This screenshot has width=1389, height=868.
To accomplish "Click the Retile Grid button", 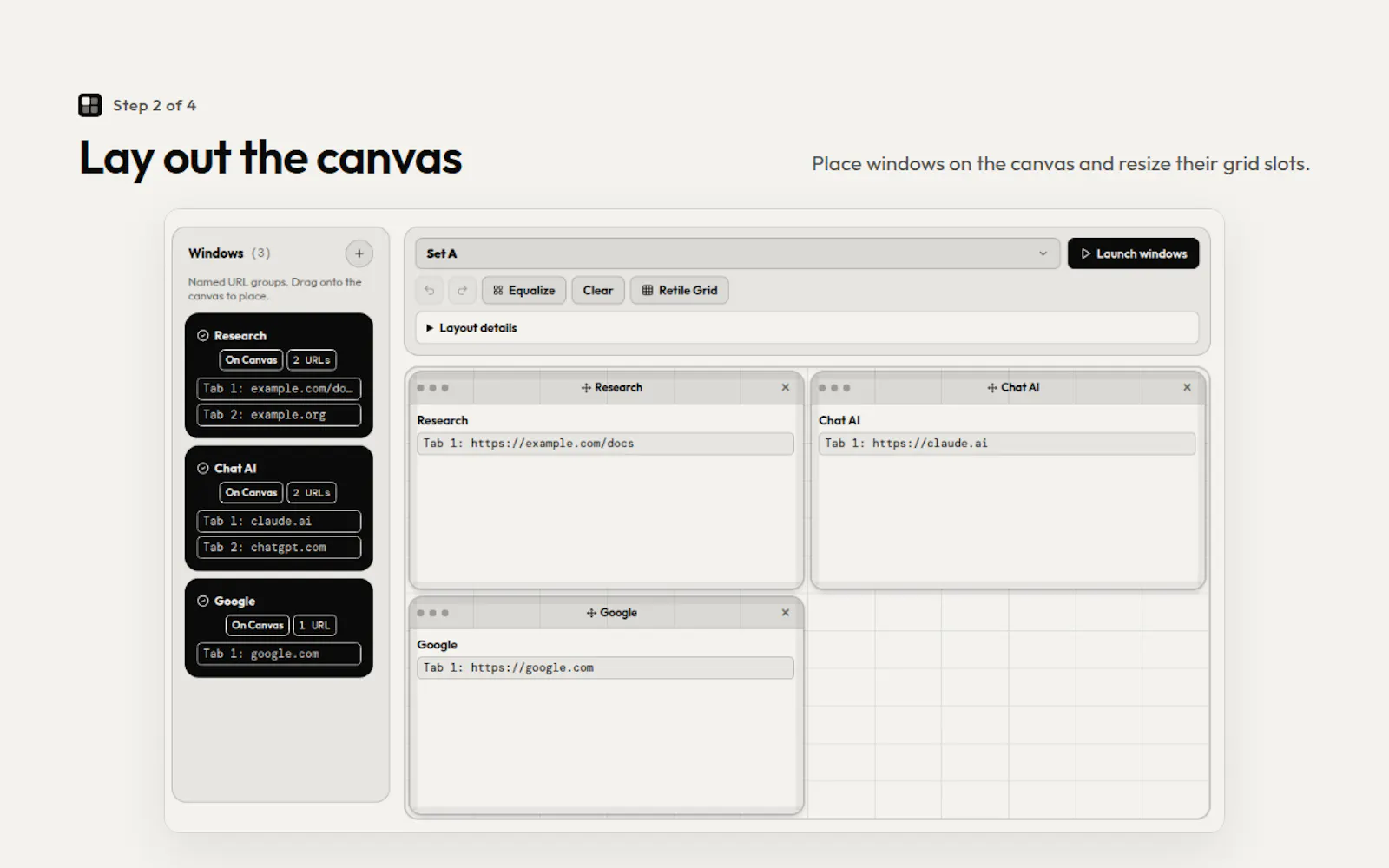I will (x=680, y=291).
